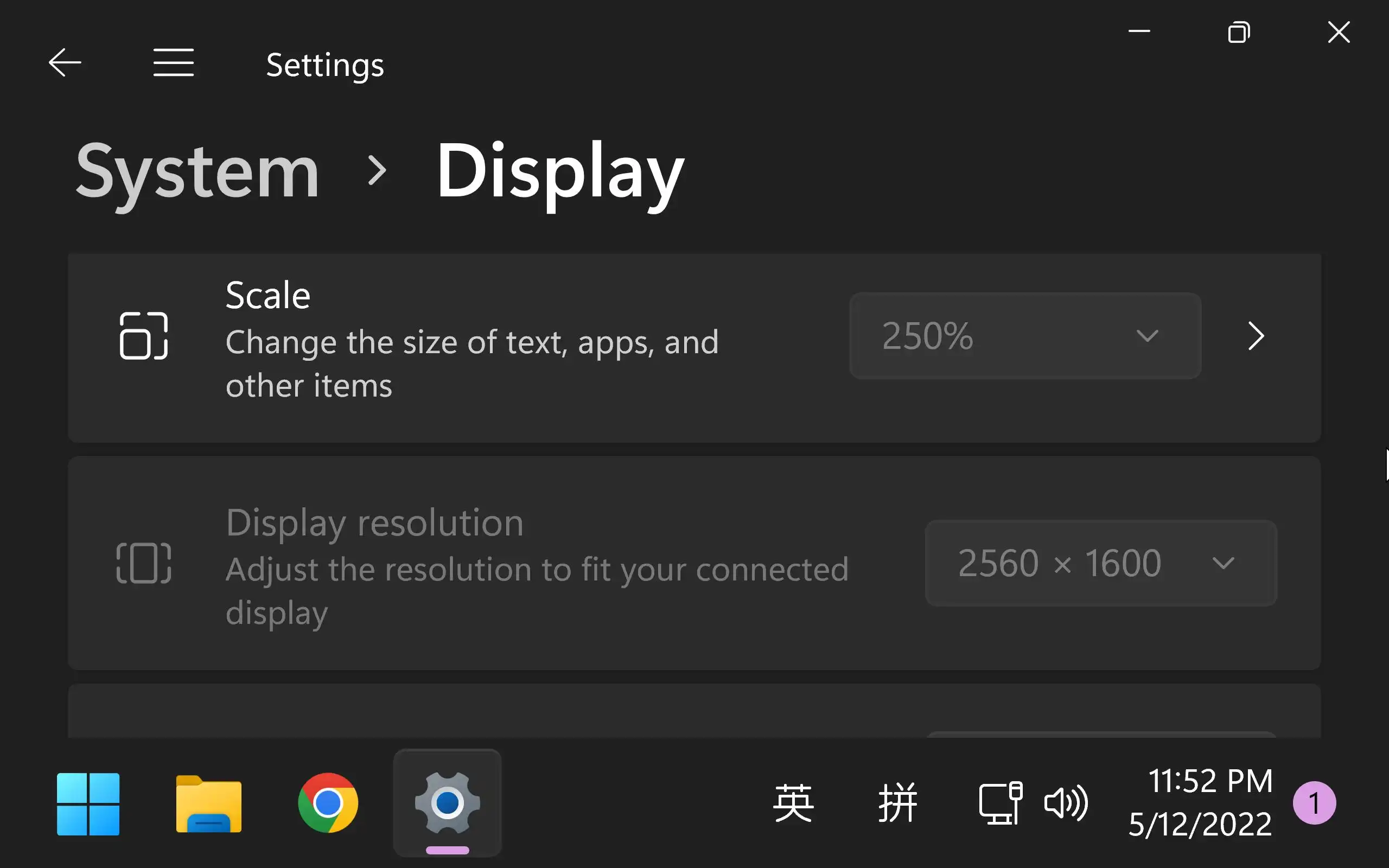Open the 2560 × 1600 resolution dropdown
1389x868 pixels.
pyautogui.click(x=1100, y=563)
